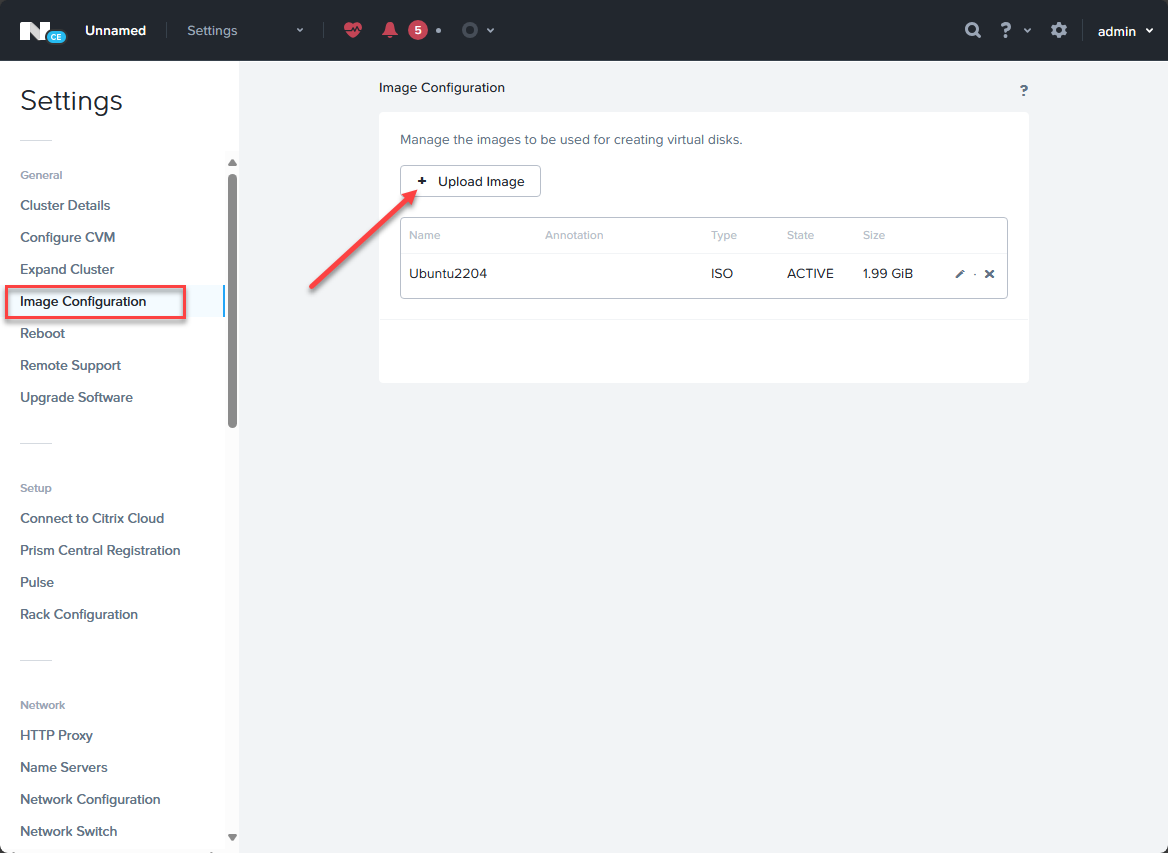Open Pulse settings
1168x853 pixels.
[36, 582]
